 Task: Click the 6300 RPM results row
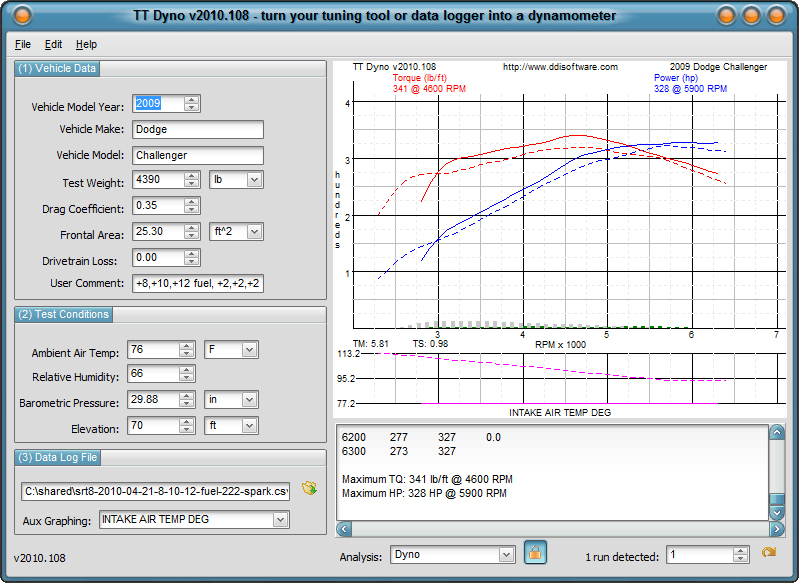(x=398, y=451)
